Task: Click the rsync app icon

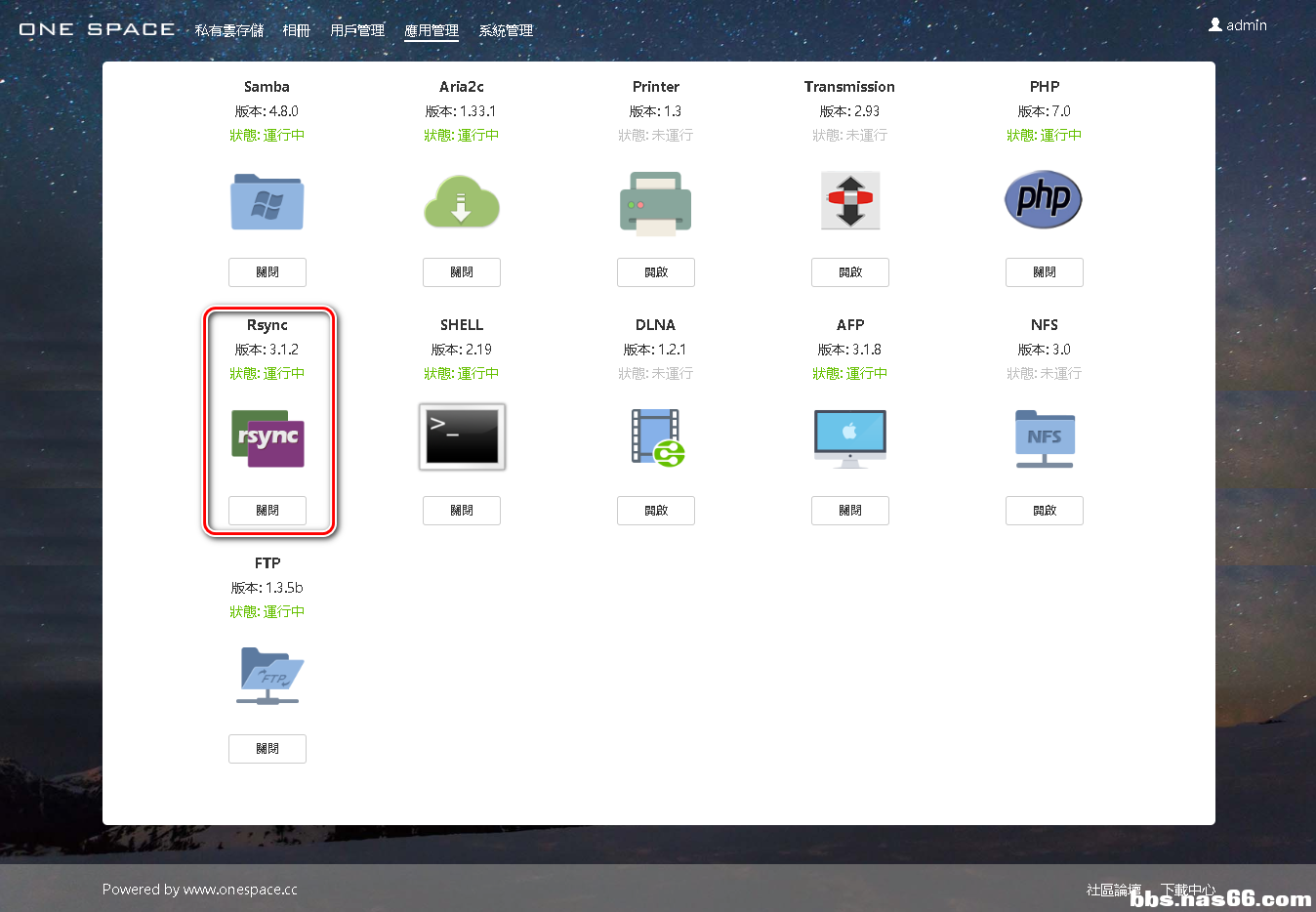Action: (x=267, y=438)
